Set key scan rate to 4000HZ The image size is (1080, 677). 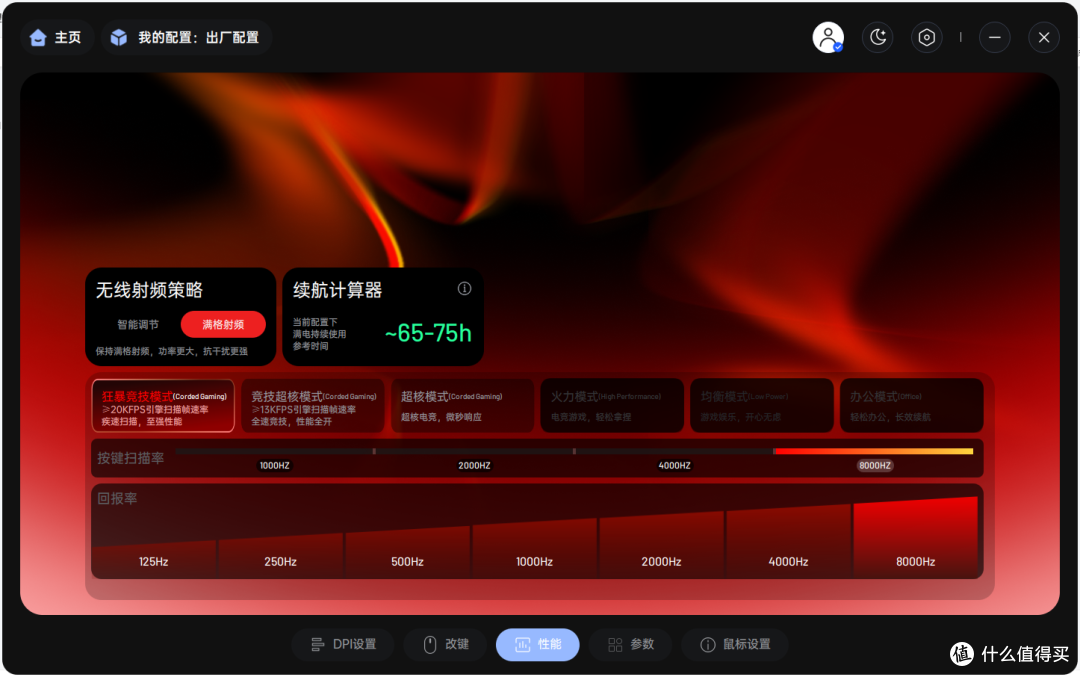pyautogui.click(x=674, y=466)
